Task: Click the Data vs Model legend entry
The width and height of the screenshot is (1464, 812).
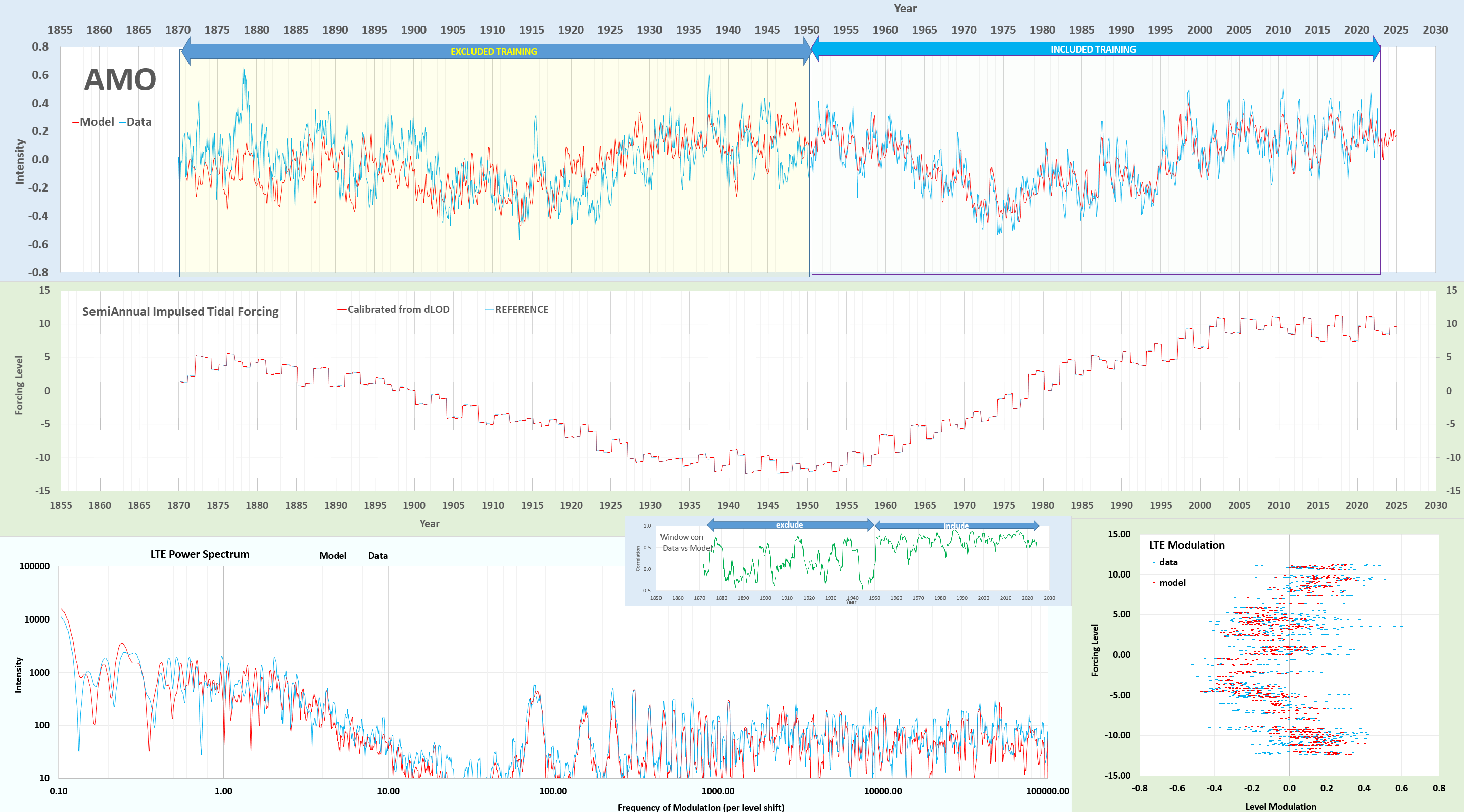Action: [684, 548]
